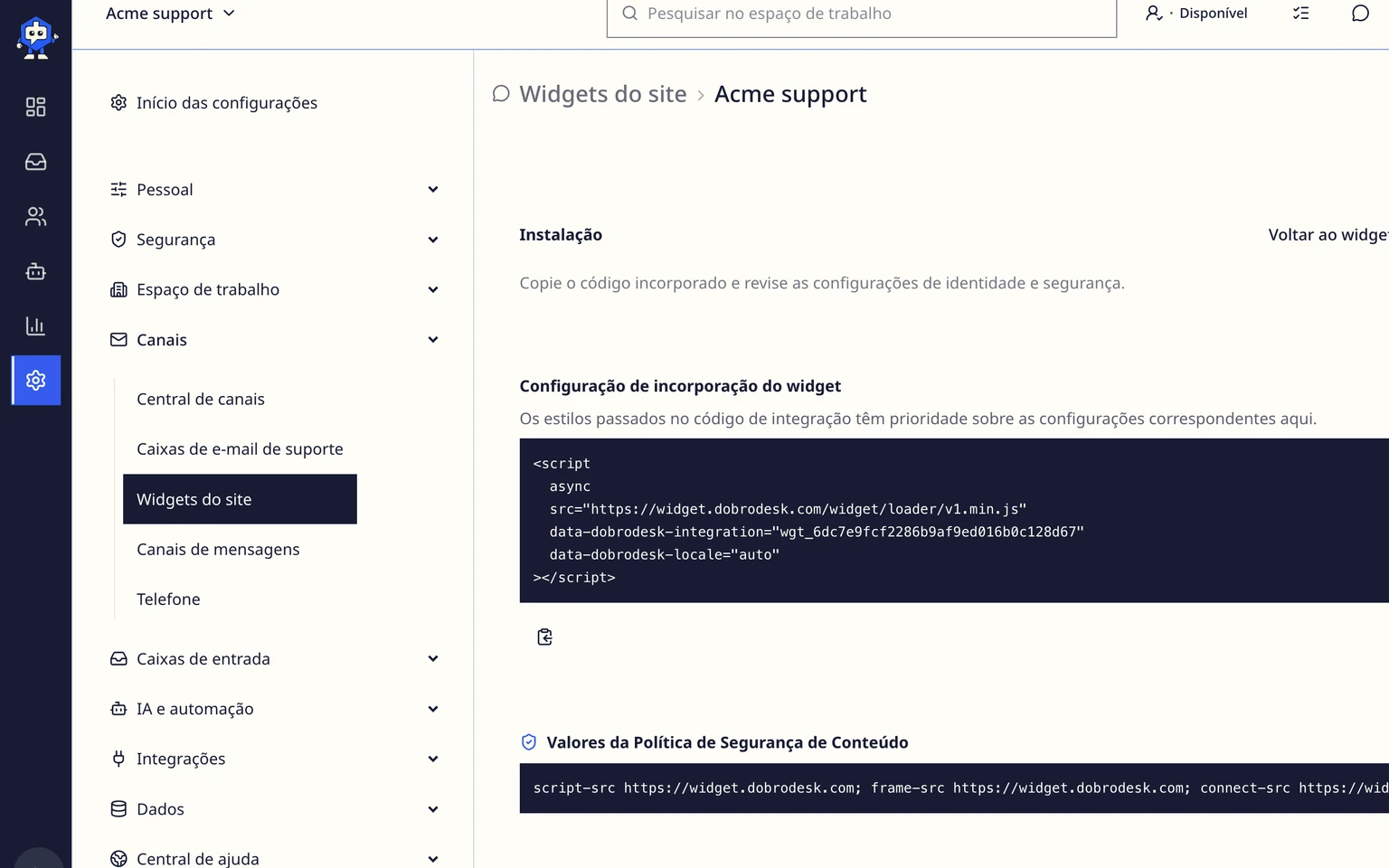Viewport: 1389px width, 868px height.
Task: Click the database icon next to Dados
Action: pos(118,808)
